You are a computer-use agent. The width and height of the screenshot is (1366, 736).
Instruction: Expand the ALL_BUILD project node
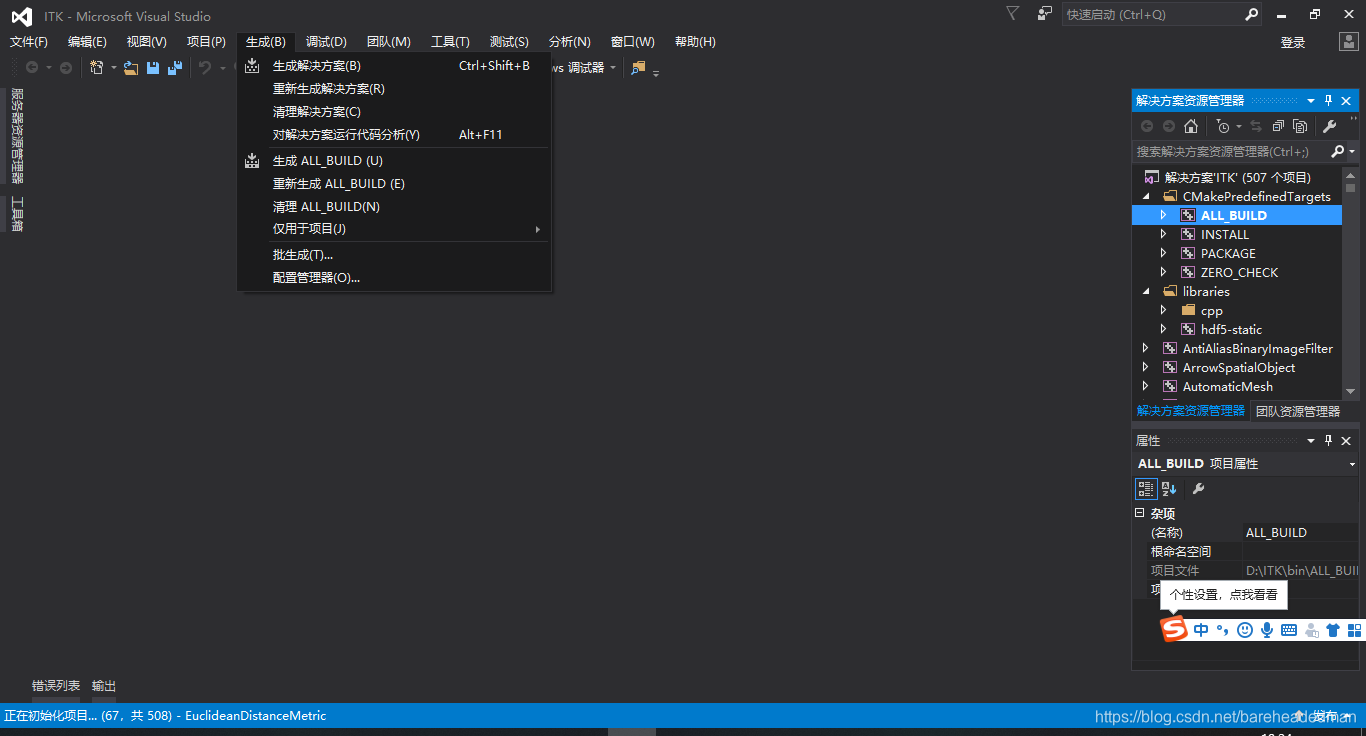click(x=1164, y=216)
